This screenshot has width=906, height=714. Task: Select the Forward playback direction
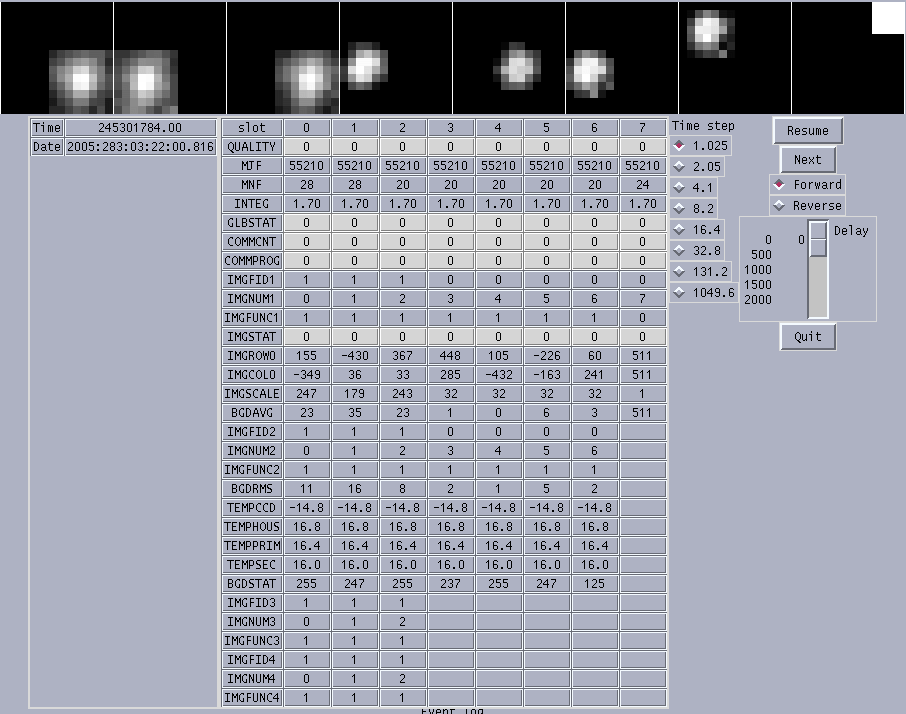[807, 185]
